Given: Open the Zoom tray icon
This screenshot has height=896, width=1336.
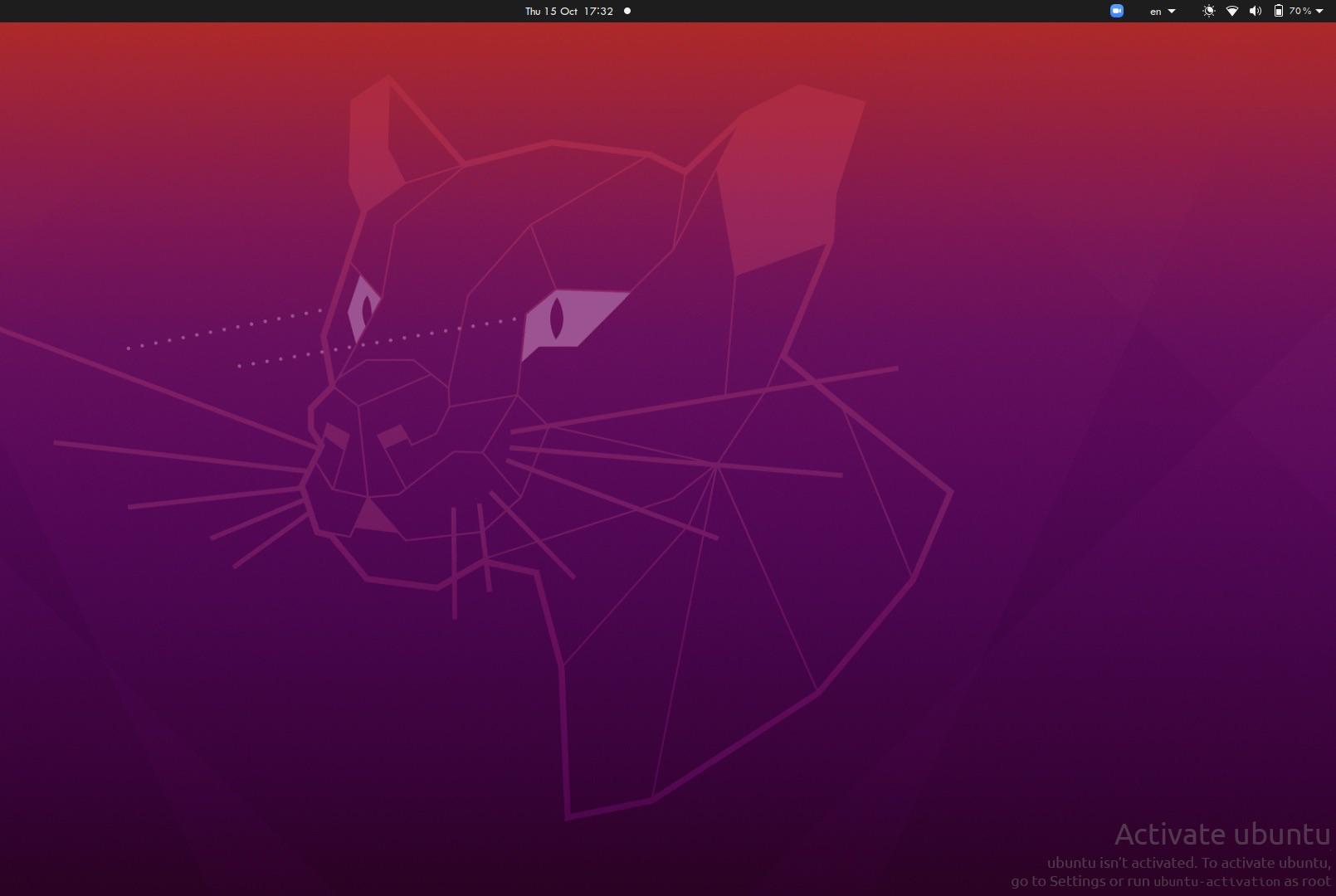Looking at the screenshot, I should pyautogui.click(x=1117, y=11).
